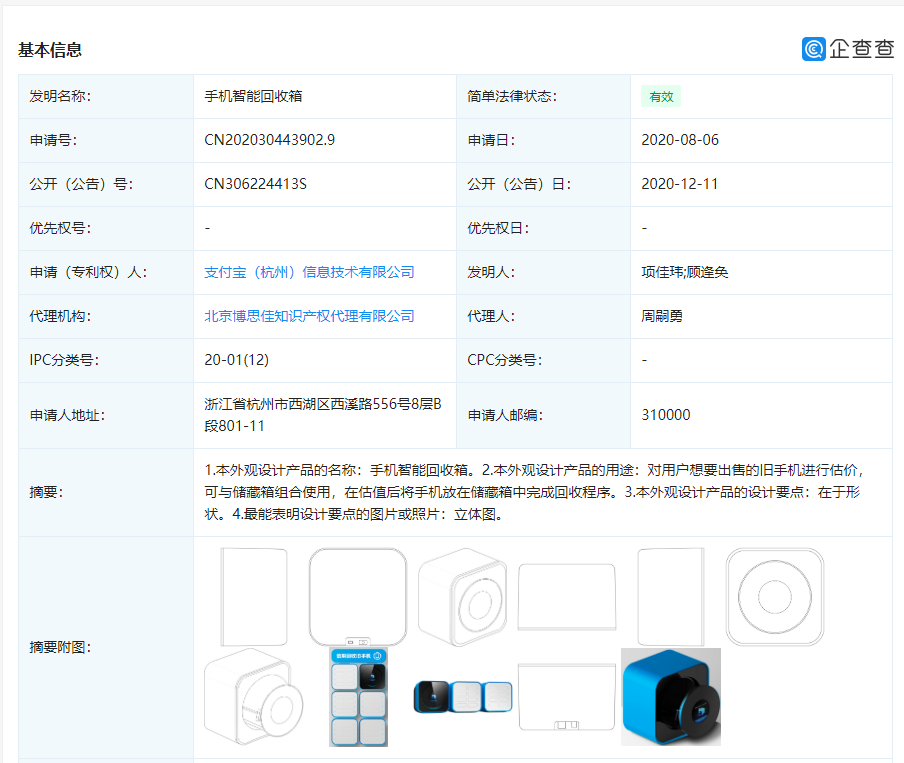Click inventor names 项佳玮;顾逢奂
This screenshot has width=904, height=763.
[x=684, y=272]
